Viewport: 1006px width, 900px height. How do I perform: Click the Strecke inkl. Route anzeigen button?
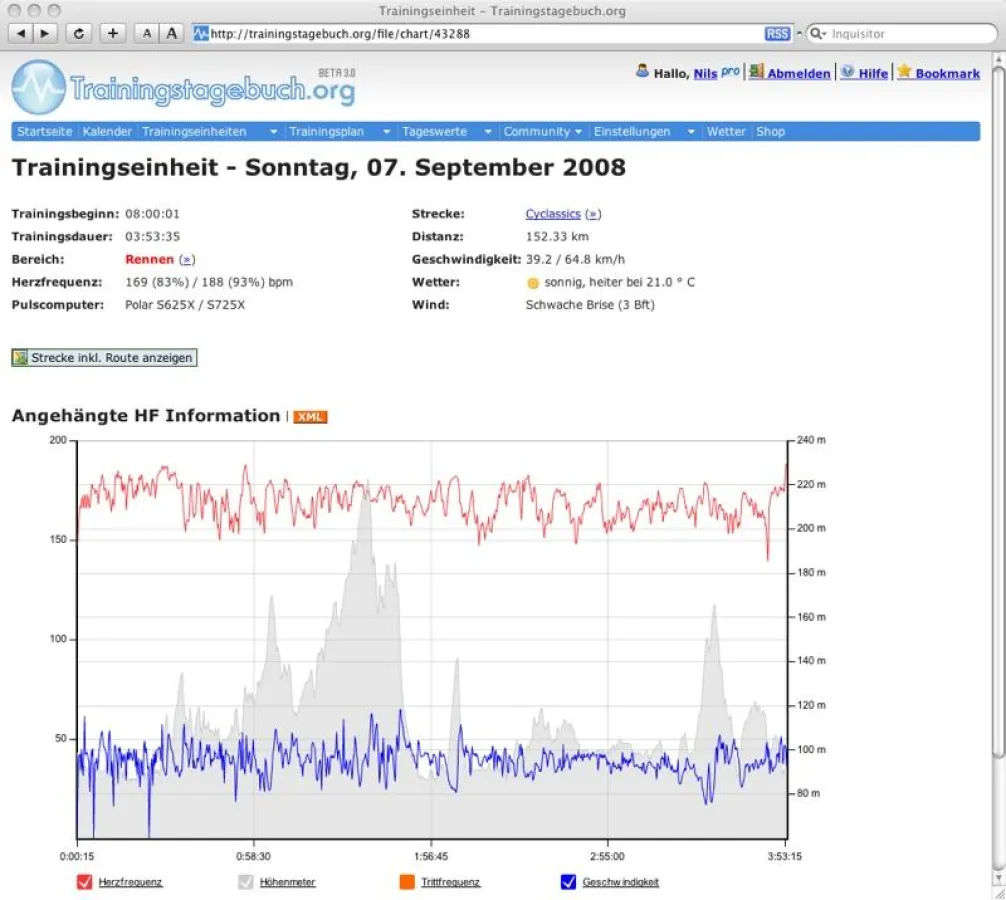coord(104,358)
